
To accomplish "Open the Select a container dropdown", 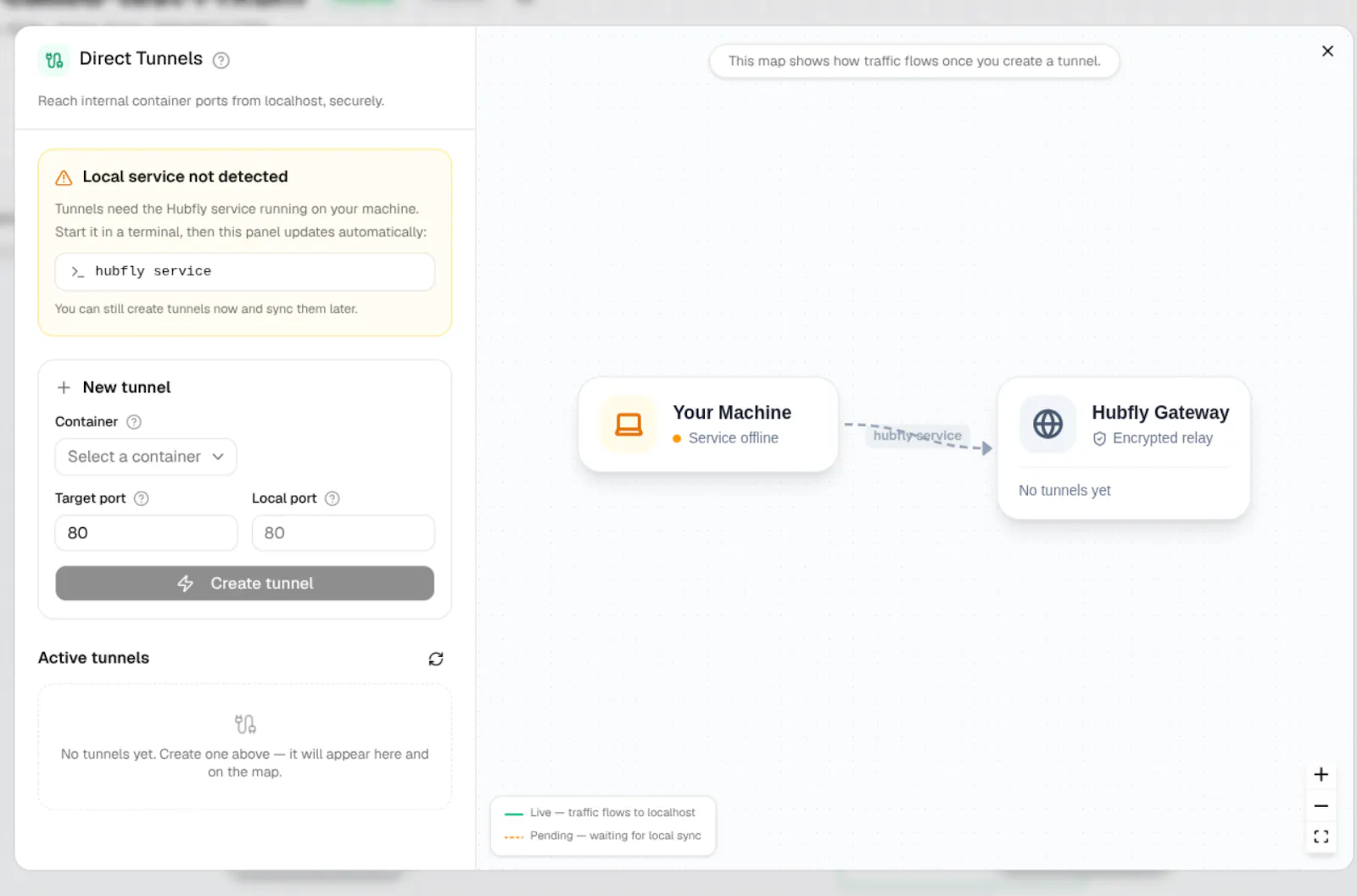I will click(x=146, y=457).
